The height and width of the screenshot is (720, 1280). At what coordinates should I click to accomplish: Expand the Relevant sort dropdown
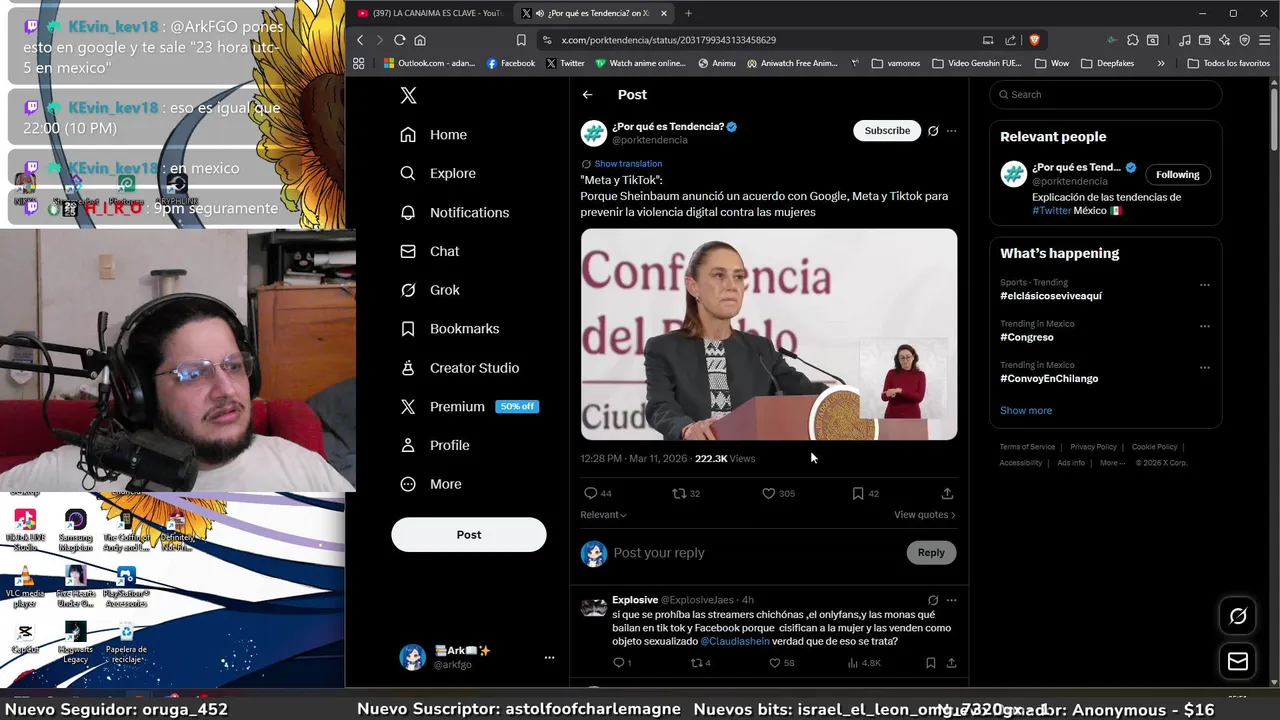pos(603,515)
